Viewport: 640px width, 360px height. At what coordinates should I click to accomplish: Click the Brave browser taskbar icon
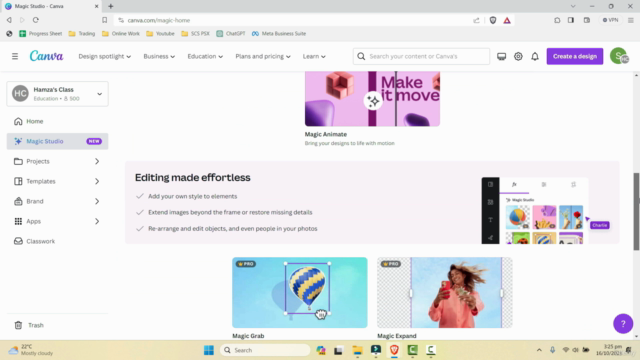394,350
